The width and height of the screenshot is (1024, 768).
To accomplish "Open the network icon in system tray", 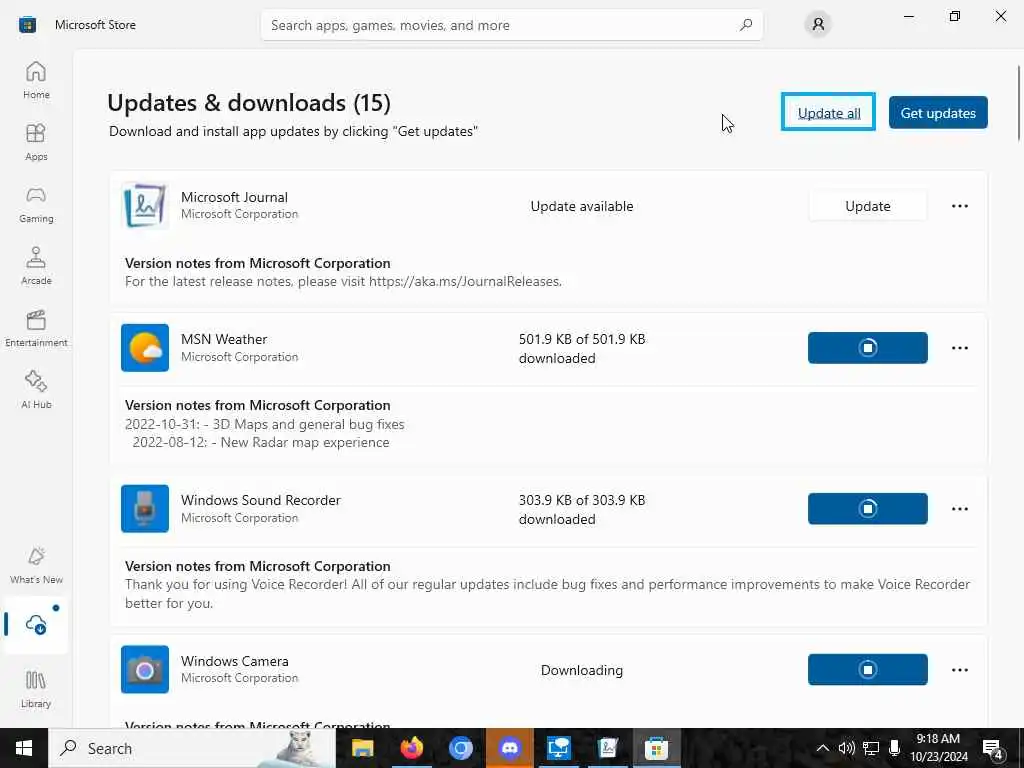I will pos(871,748).
